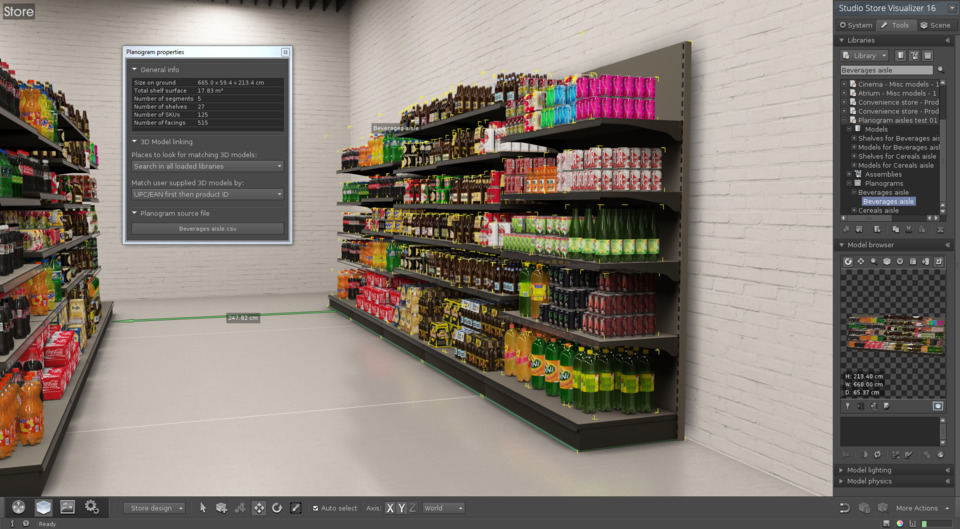Switch to the 3D cube view mode icon
960x529 pixels.
point(43,507)
